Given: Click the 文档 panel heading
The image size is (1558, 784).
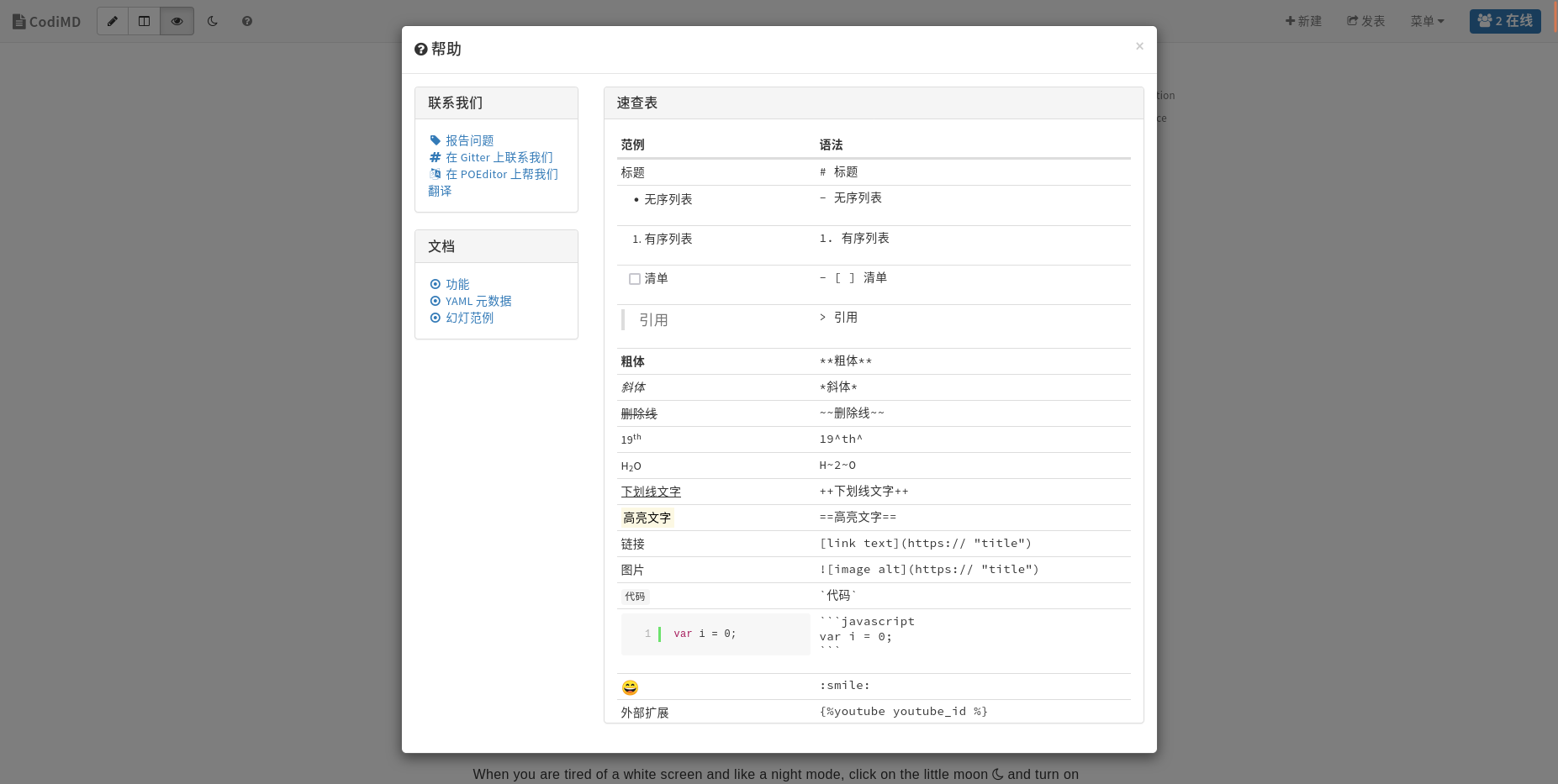Looking at the screenshot, I should 496,246.
